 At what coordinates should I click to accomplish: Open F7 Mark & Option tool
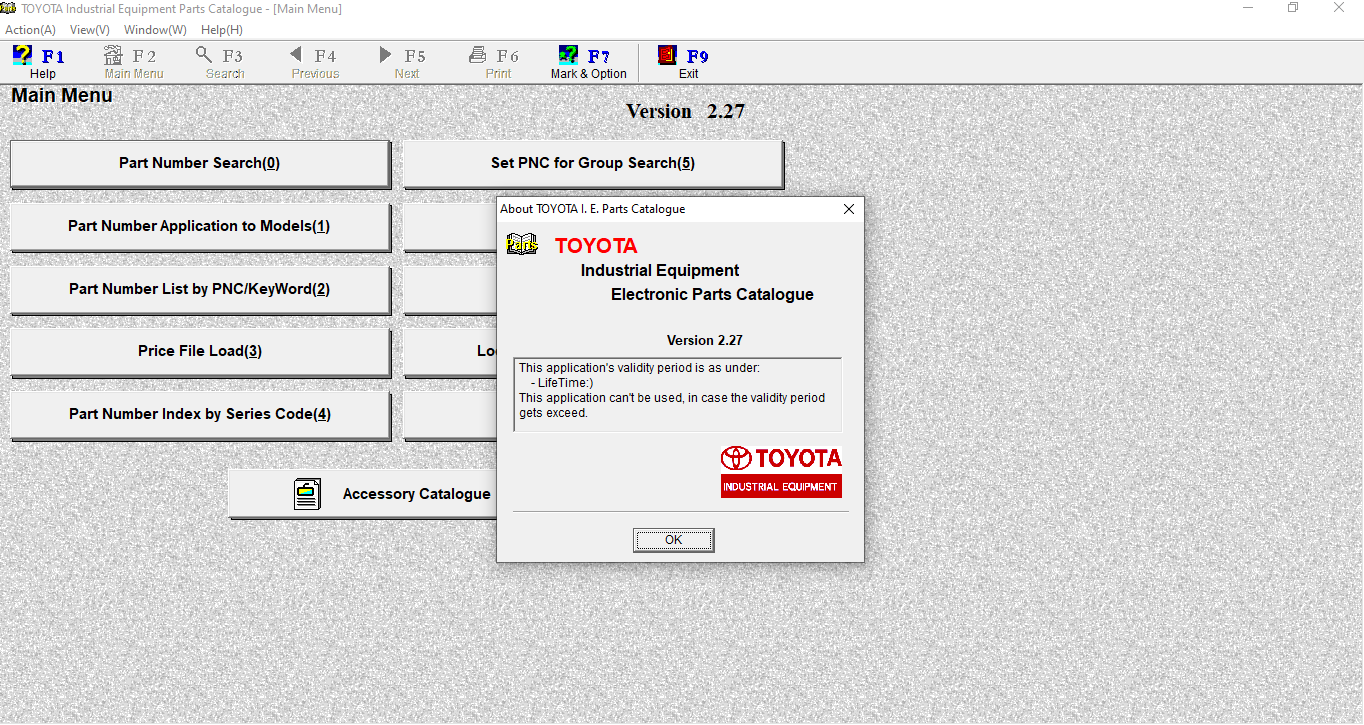coord(567,54)
